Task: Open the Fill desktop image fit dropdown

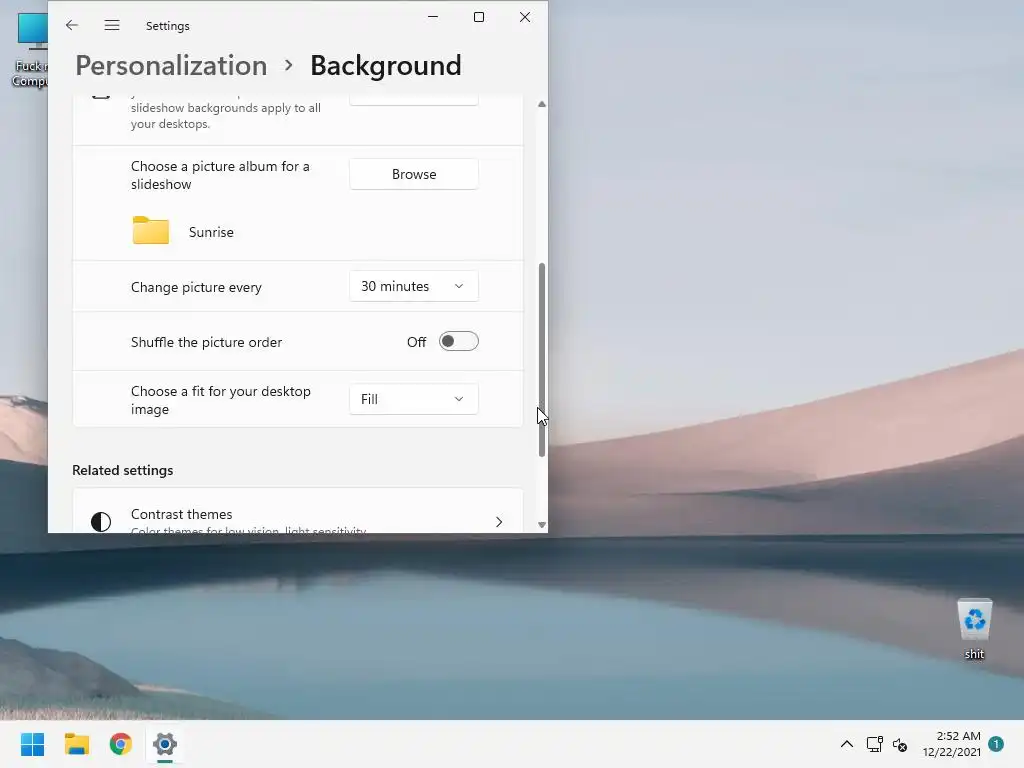Action: 414,399
